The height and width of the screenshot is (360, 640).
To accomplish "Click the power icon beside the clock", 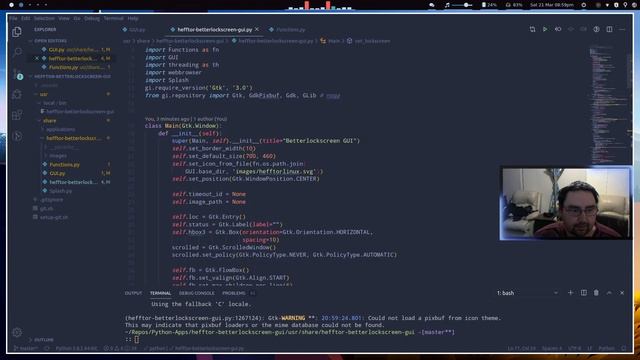I will tap(584, 5).
